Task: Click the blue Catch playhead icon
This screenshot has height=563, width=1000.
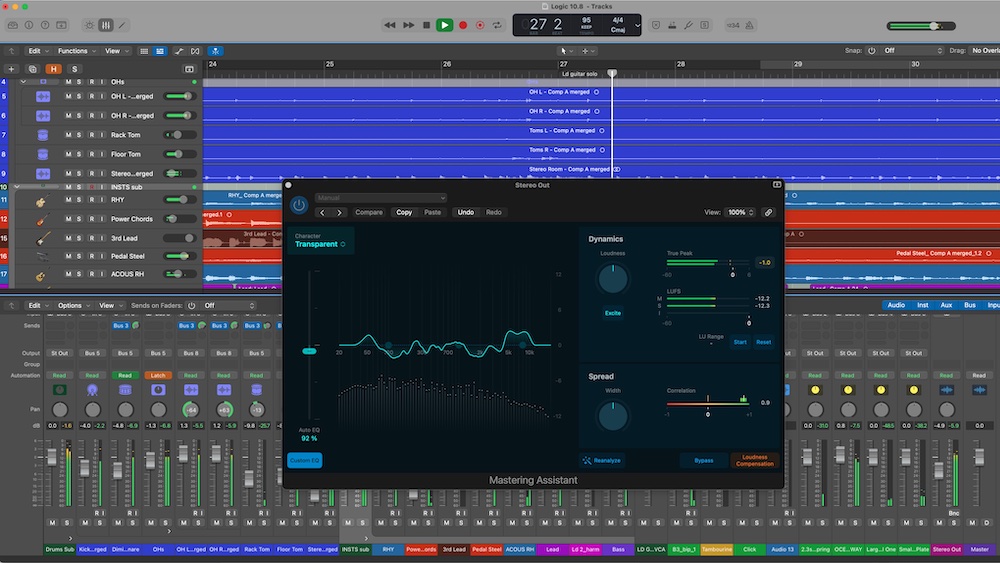Action: click(x=216, y=51)
